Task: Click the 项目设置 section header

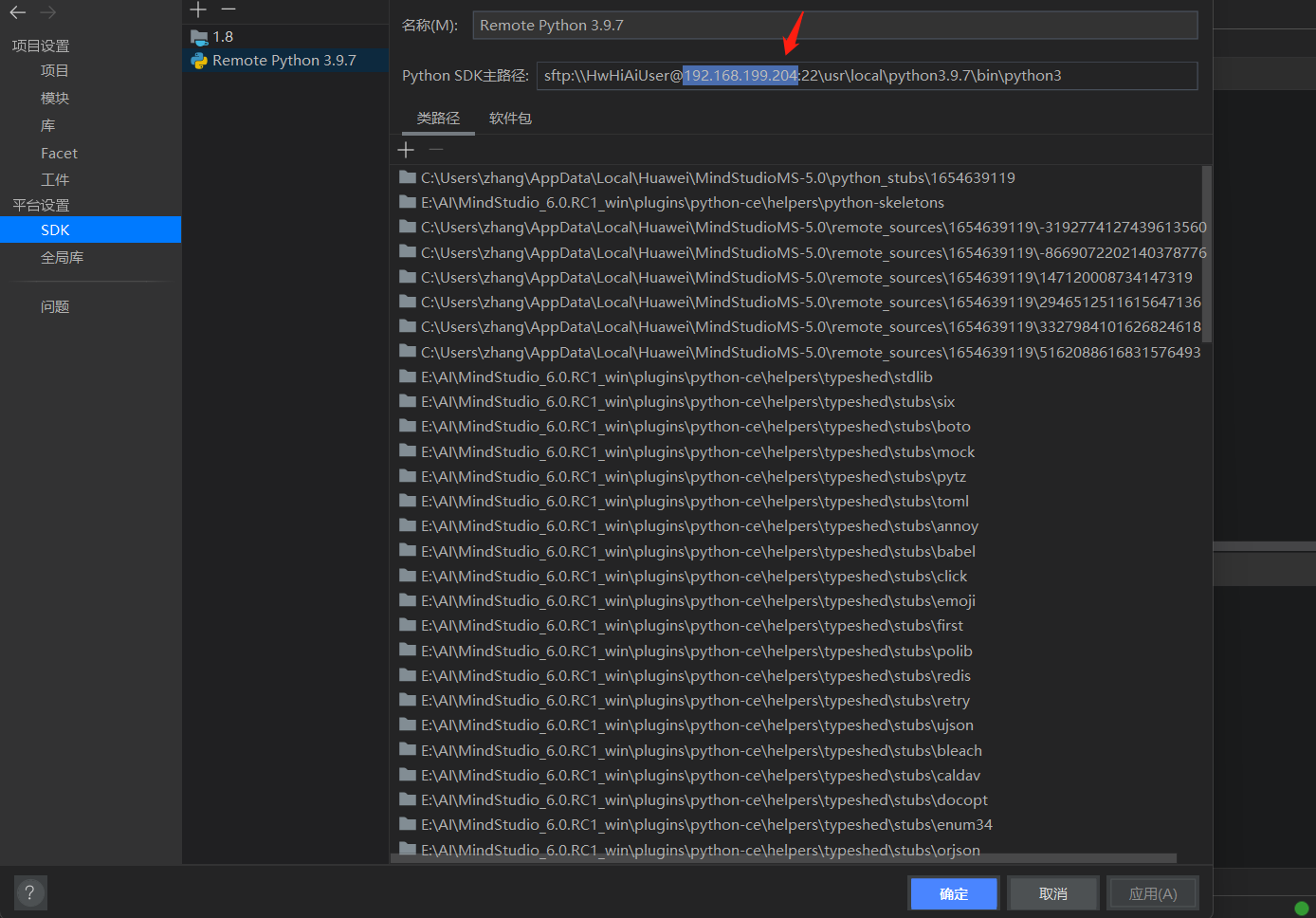Action: [x=41, y=46]
